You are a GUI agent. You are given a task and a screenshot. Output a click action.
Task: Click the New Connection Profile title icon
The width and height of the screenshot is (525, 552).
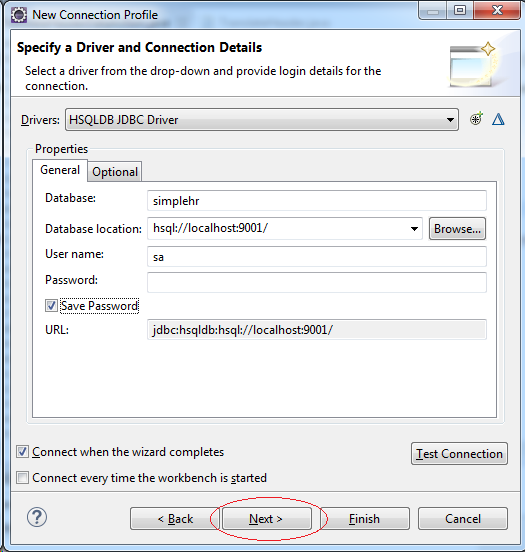click(x=19, y=15)
